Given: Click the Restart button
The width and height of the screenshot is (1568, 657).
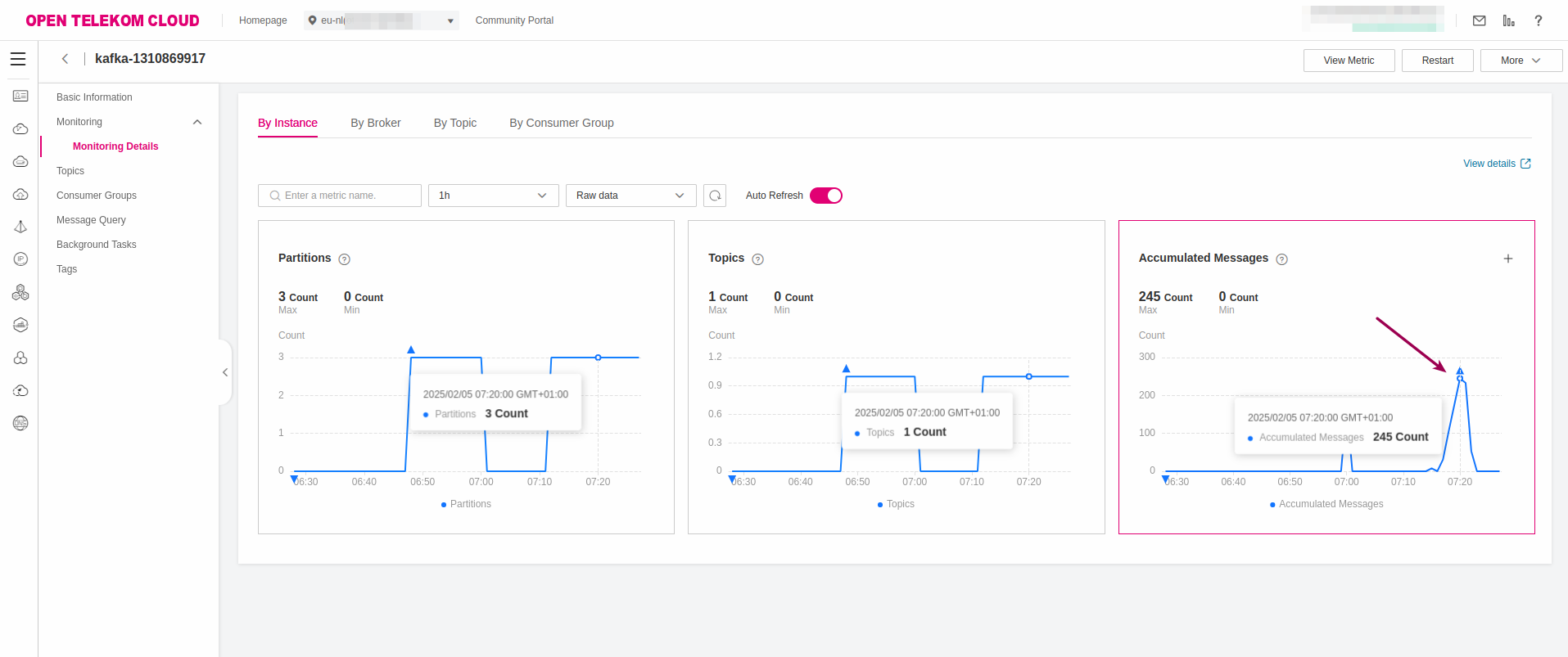Looking at the screenshot, I should [x=1437, y=61].
